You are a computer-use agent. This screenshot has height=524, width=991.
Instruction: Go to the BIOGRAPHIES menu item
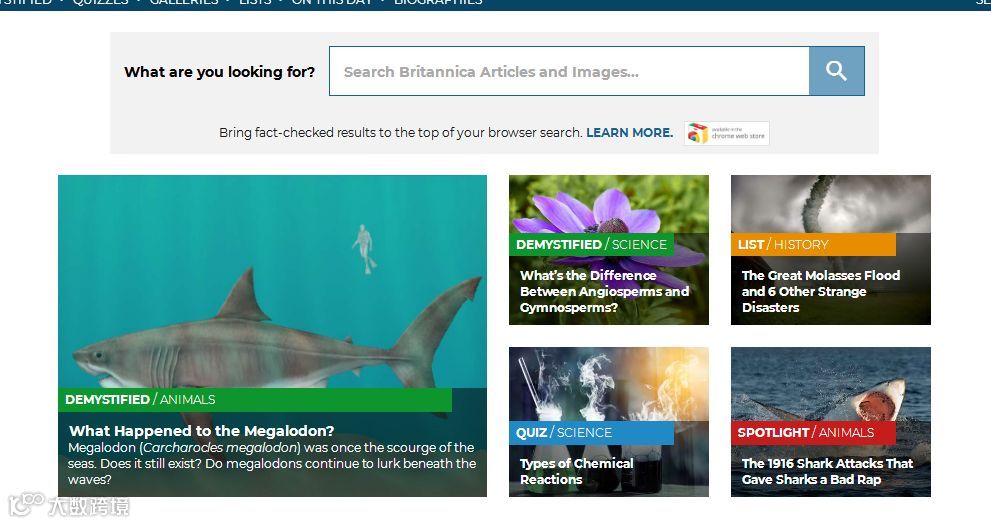click(x=438, y=3)
